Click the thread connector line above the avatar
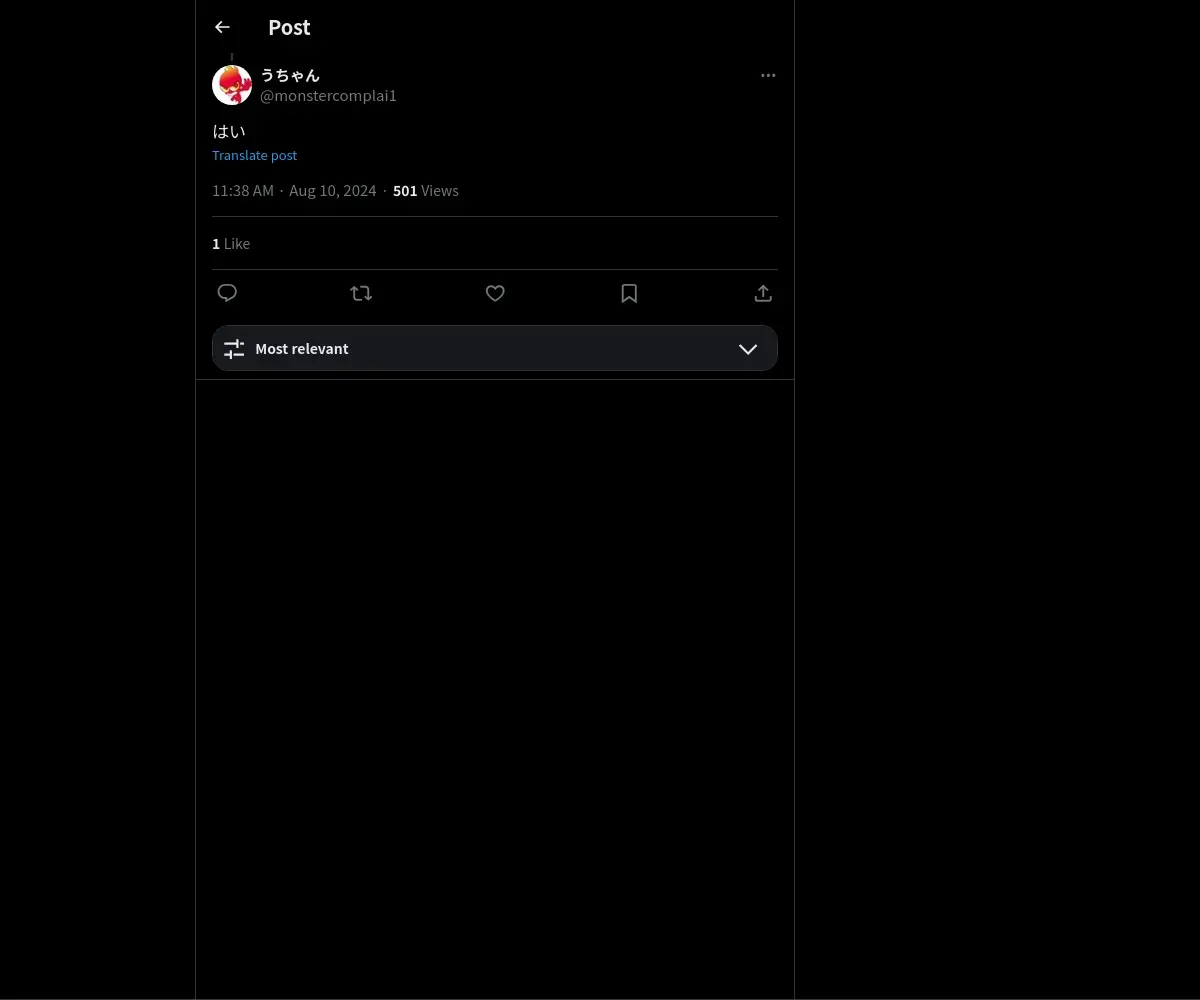The image size is (1200, 1000). pos(232,58)
